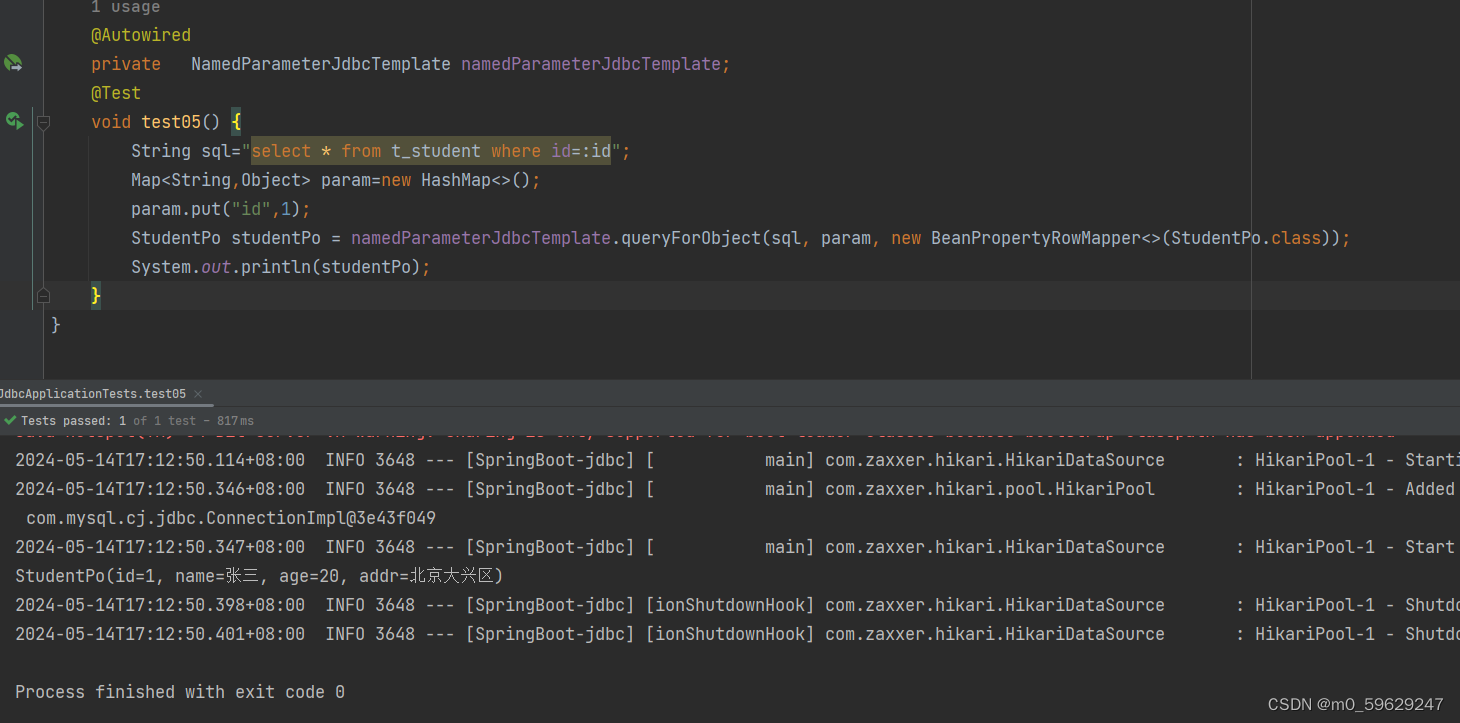Click the fold marker at the closing brace
The image size is (1460, 723).
(x=43, y=295)
